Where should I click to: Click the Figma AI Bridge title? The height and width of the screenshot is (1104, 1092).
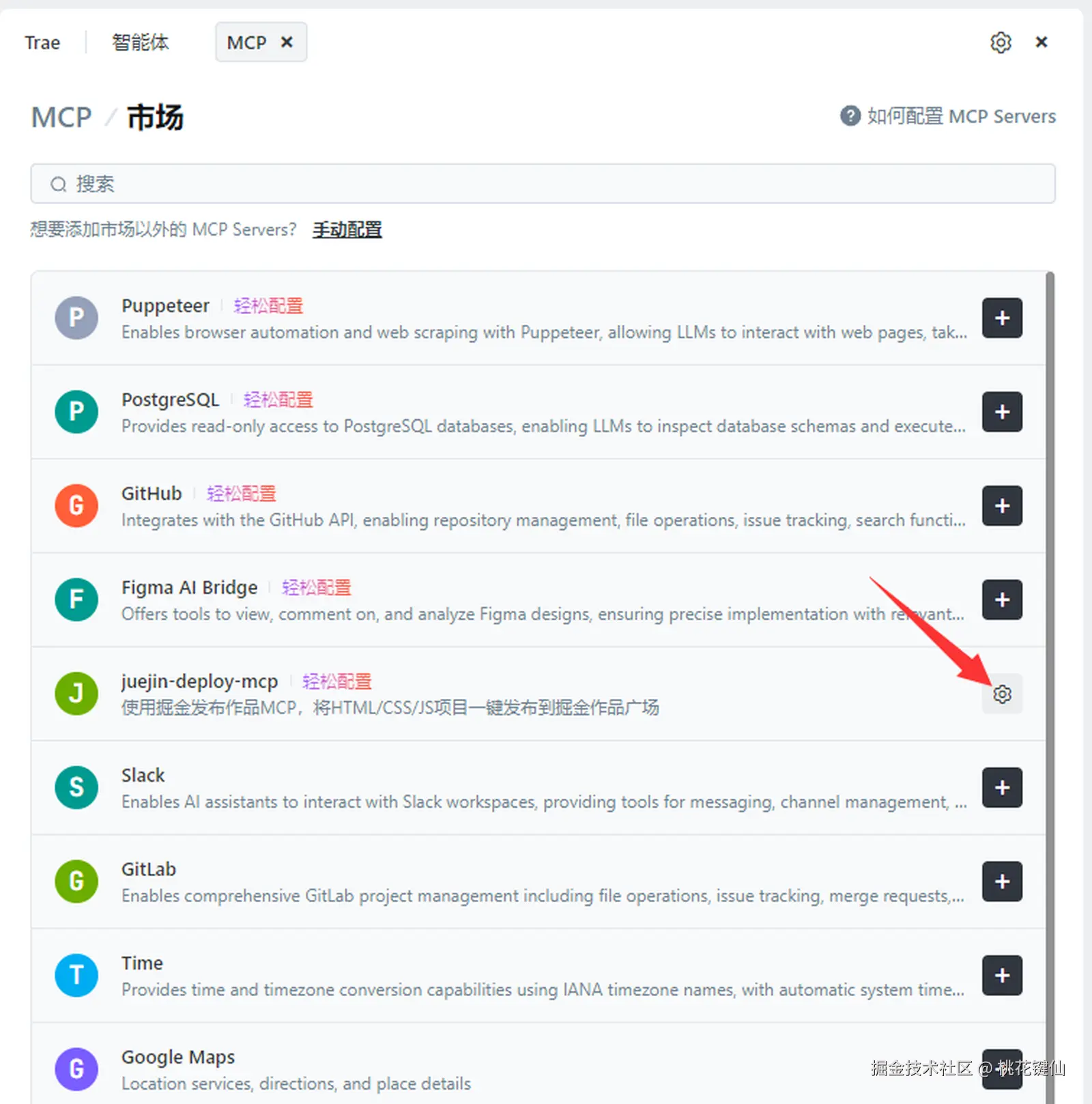[x=189, y=587]
